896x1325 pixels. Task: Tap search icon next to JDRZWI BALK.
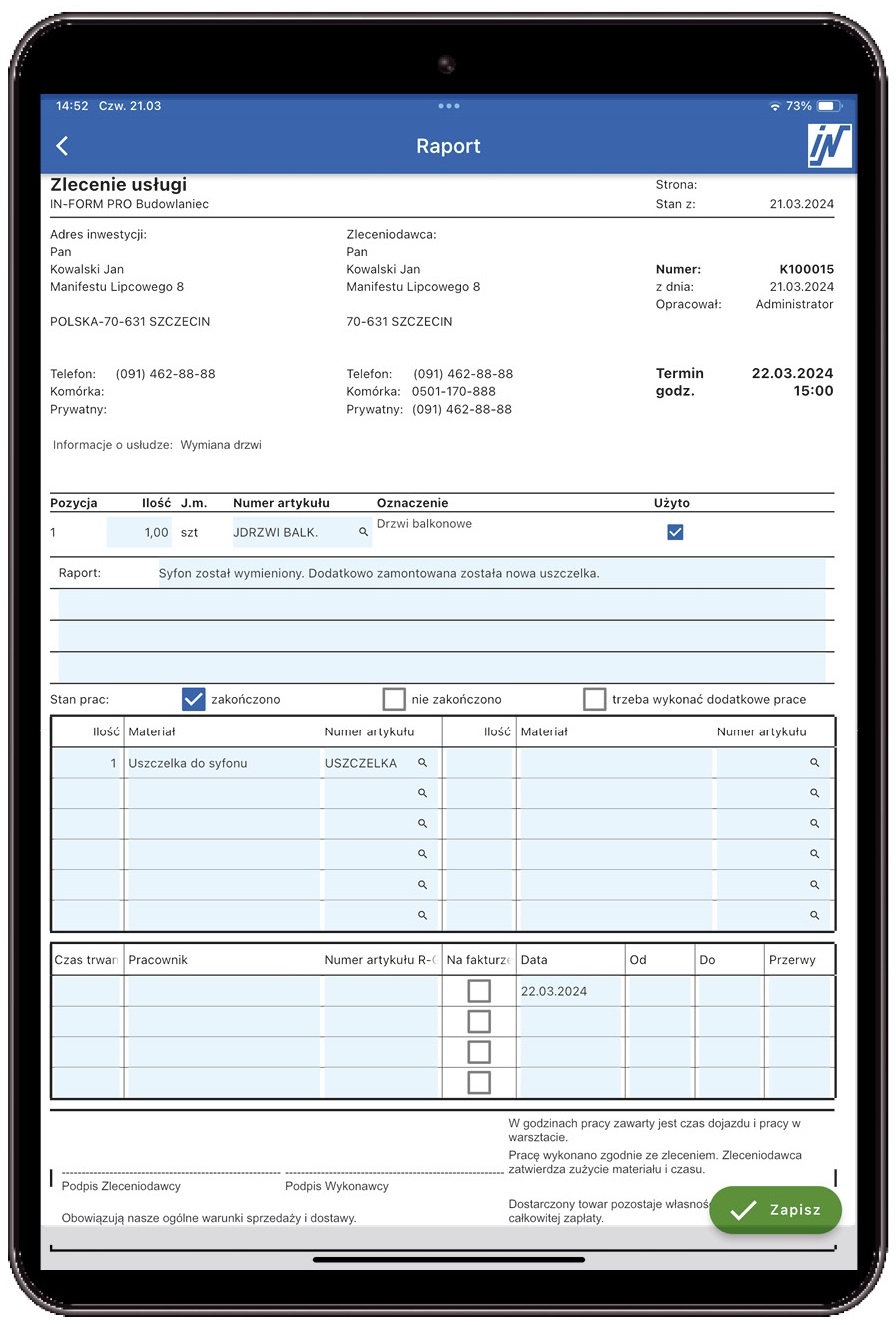click(x=363, y=533)
